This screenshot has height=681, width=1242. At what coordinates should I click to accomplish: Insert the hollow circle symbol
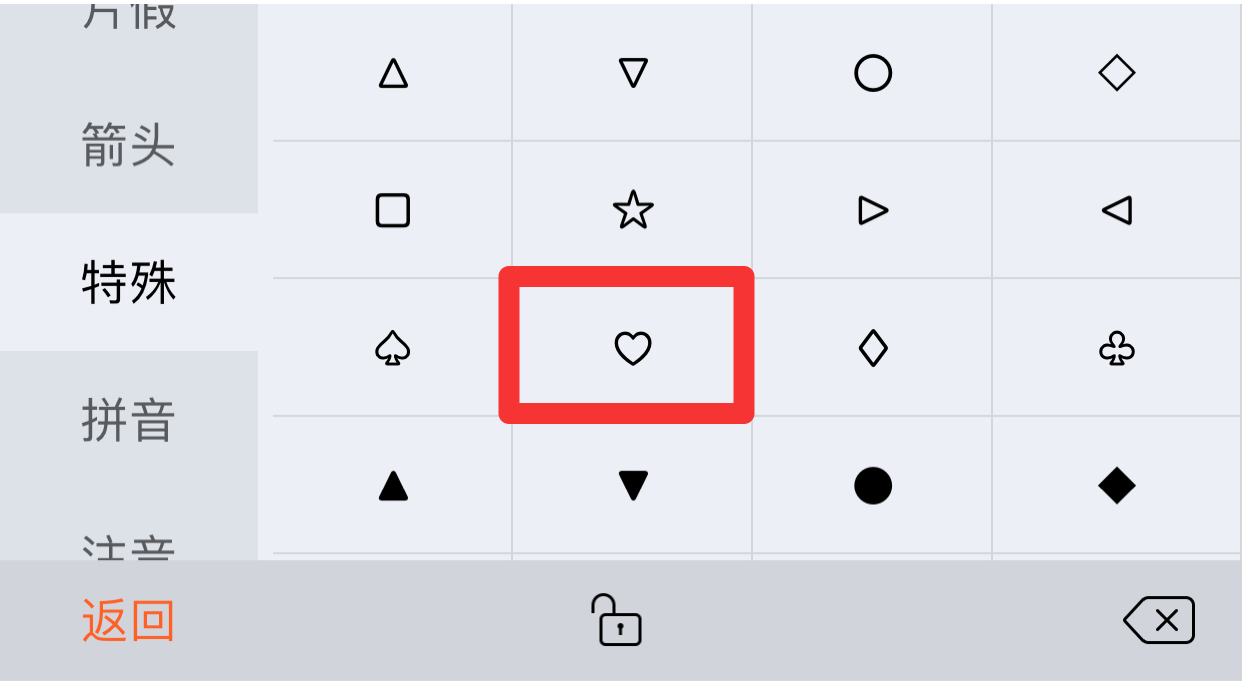[x=873, y=73]
